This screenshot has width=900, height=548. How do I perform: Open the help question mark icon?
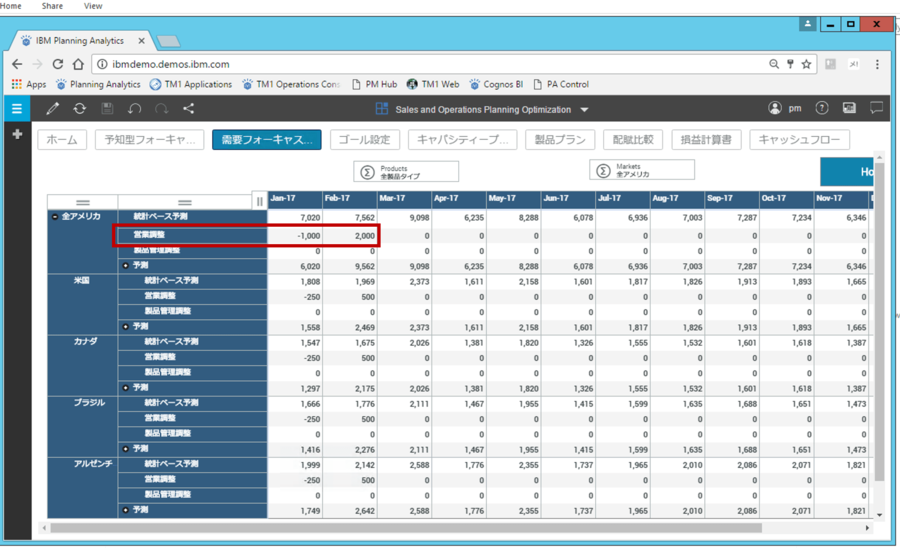[822, 109]
